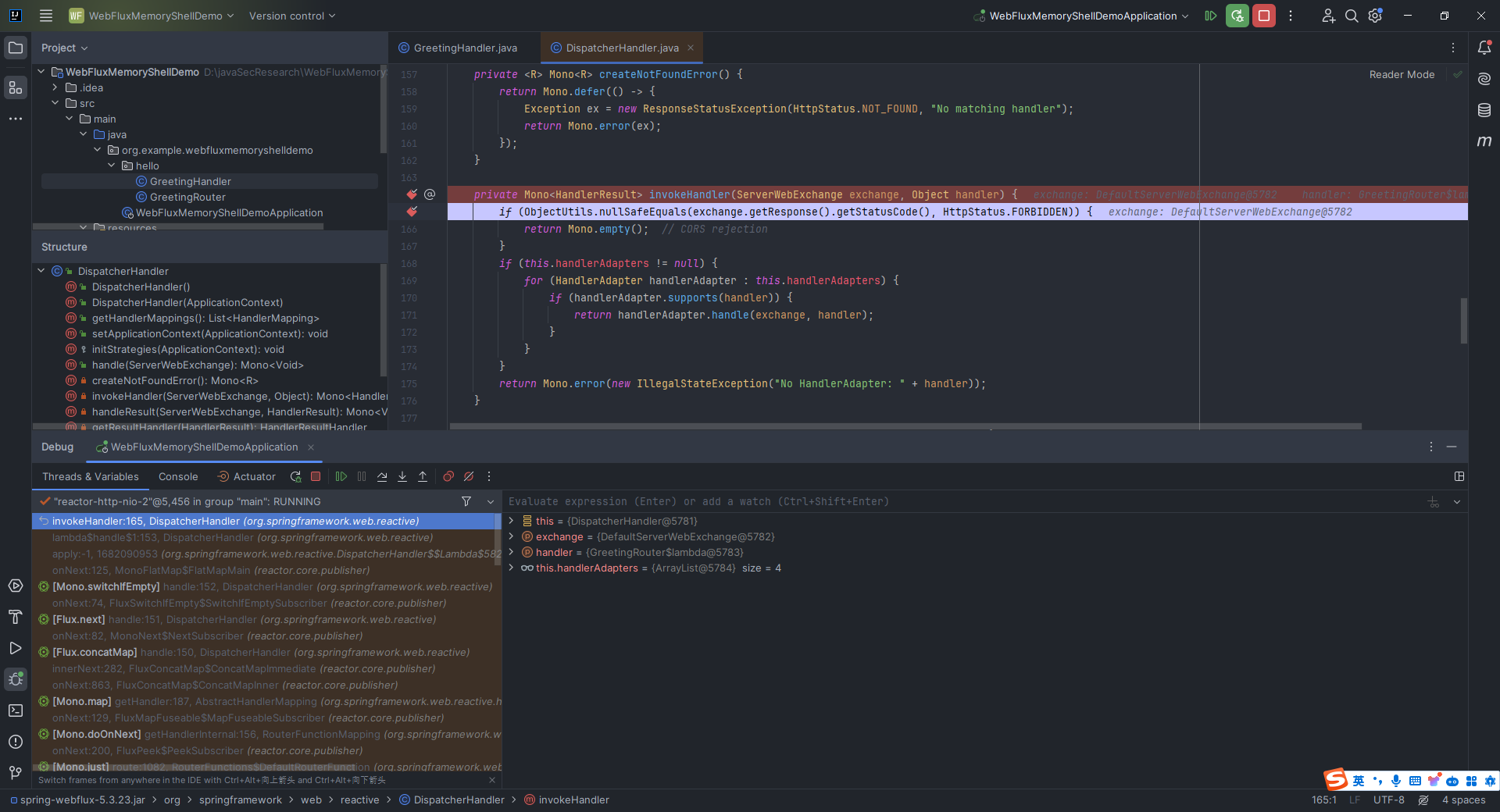Image resolution: width=1500 pixels, height=812 pixels.
Task: Select Threads & Variables tab
Action: click(x=91, y=476)
